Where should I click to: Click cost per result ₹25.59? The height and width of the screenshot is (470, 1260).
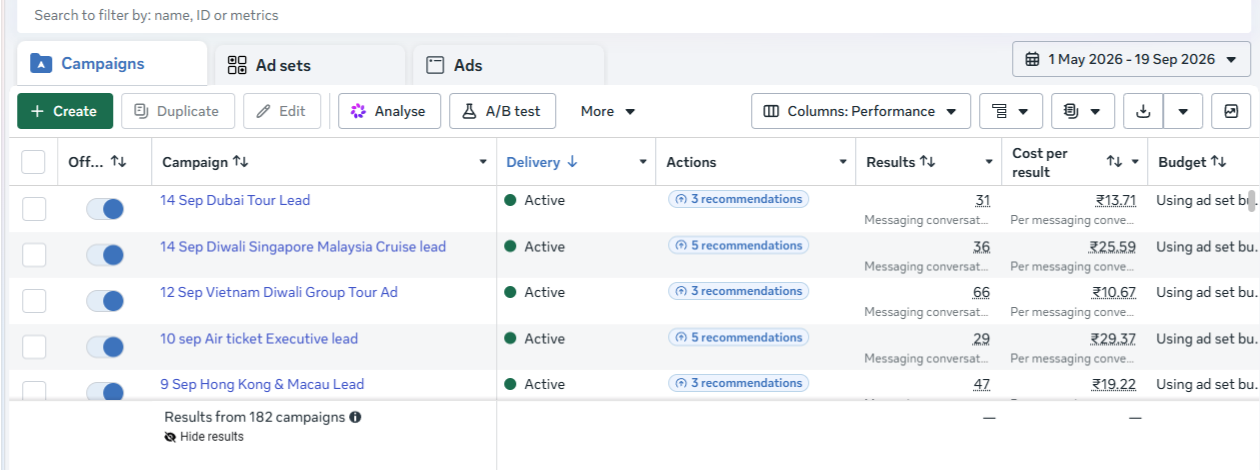(1113, 246)
